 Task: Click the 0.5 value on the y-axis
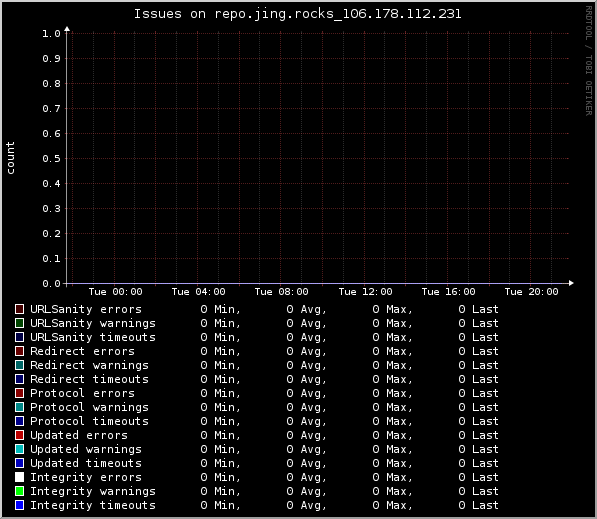point(51,159)
